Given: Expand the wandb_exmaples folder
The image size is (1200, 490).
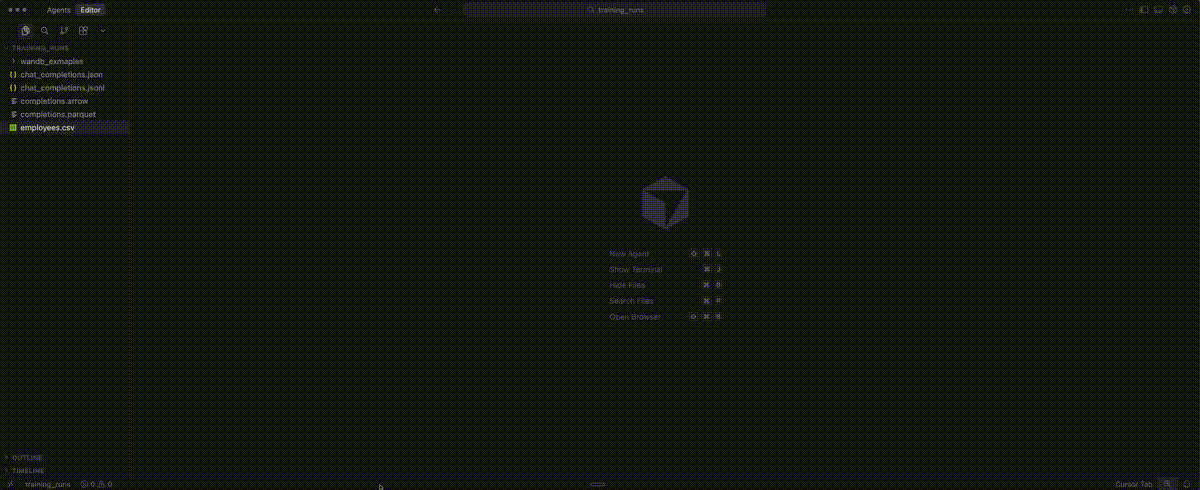Looking at the screenshot, I should (65, 61).
